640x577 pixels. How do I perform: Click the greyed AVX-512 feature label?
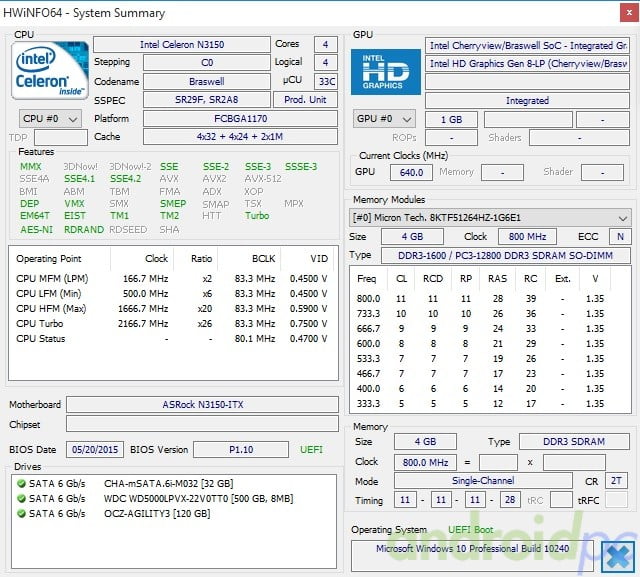click(263, 179)
